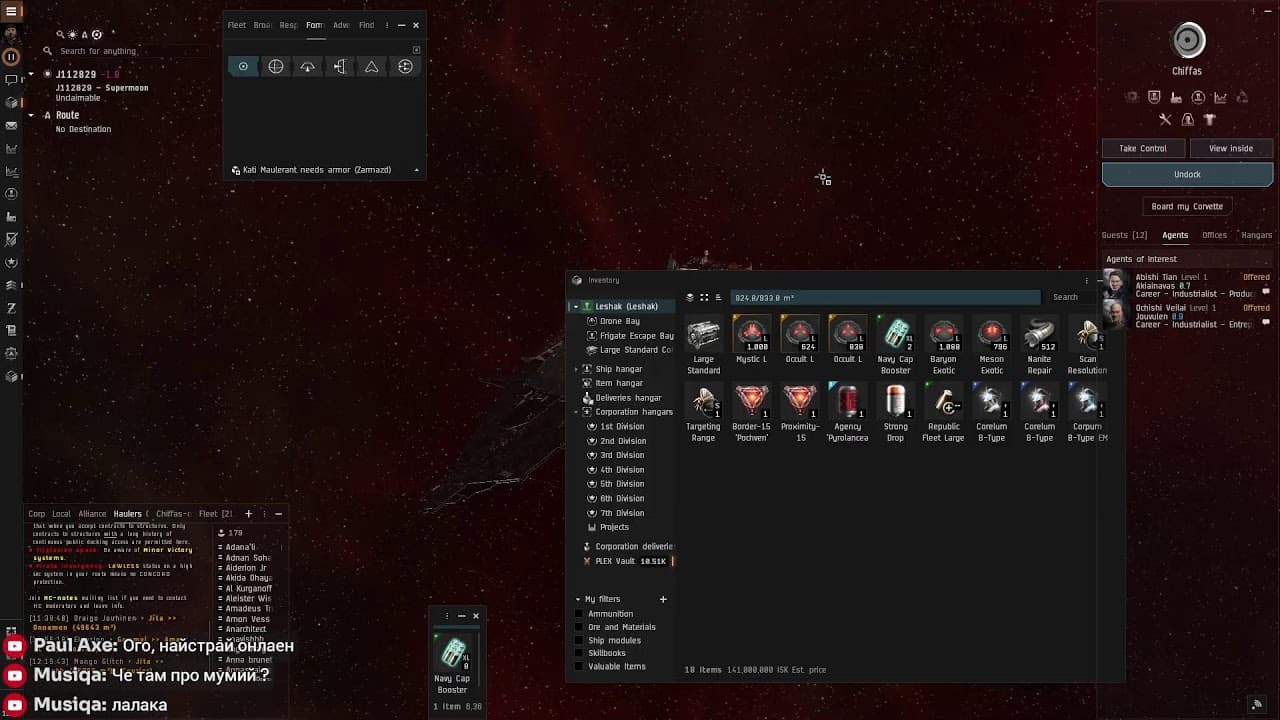Select Border-15 'Pochven' item
This screenshot has width=1280, height=720.
coord(752,413)
